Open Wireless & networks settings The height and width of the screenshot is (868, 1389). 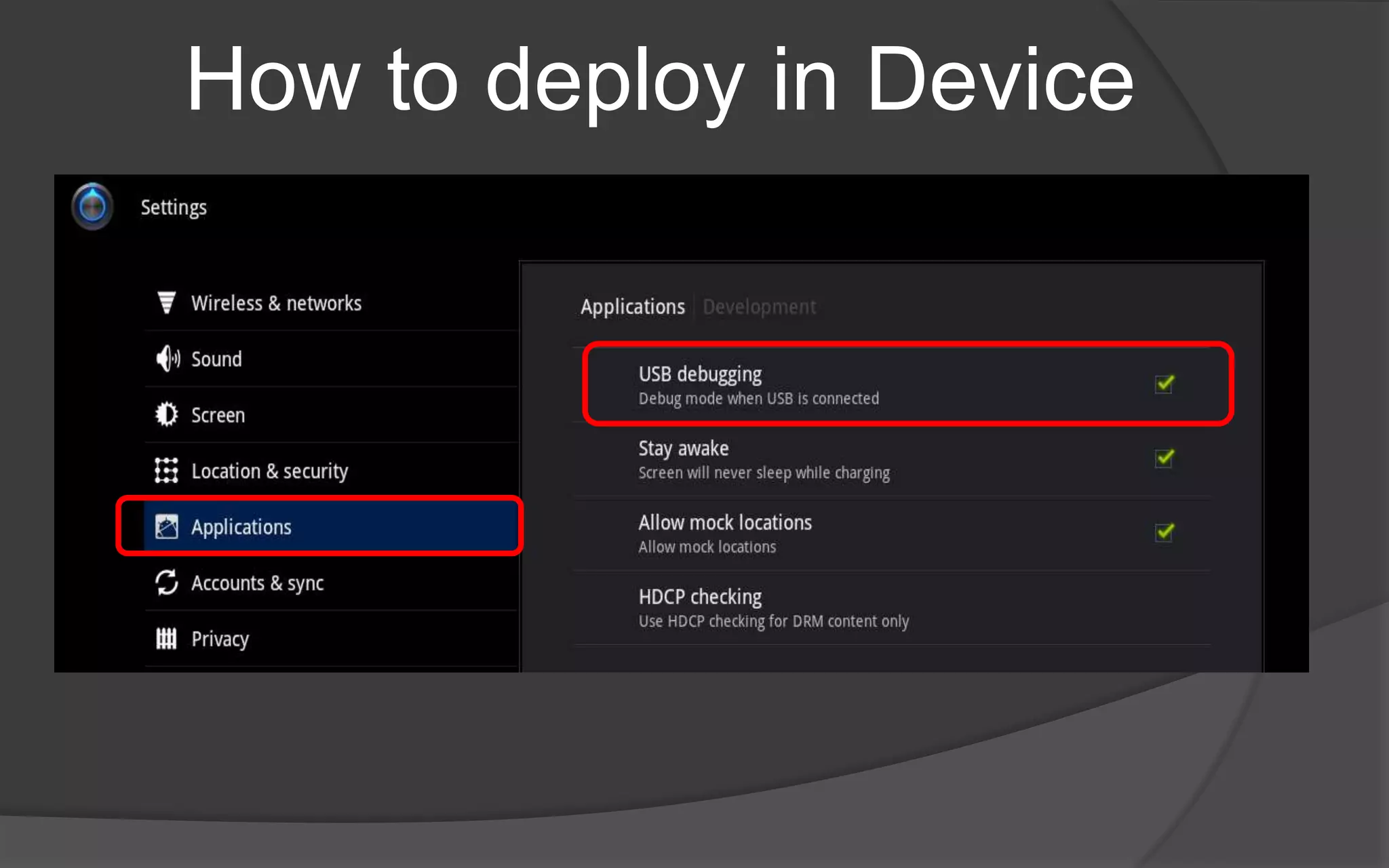pyautogui.click(x=276, y=303)
